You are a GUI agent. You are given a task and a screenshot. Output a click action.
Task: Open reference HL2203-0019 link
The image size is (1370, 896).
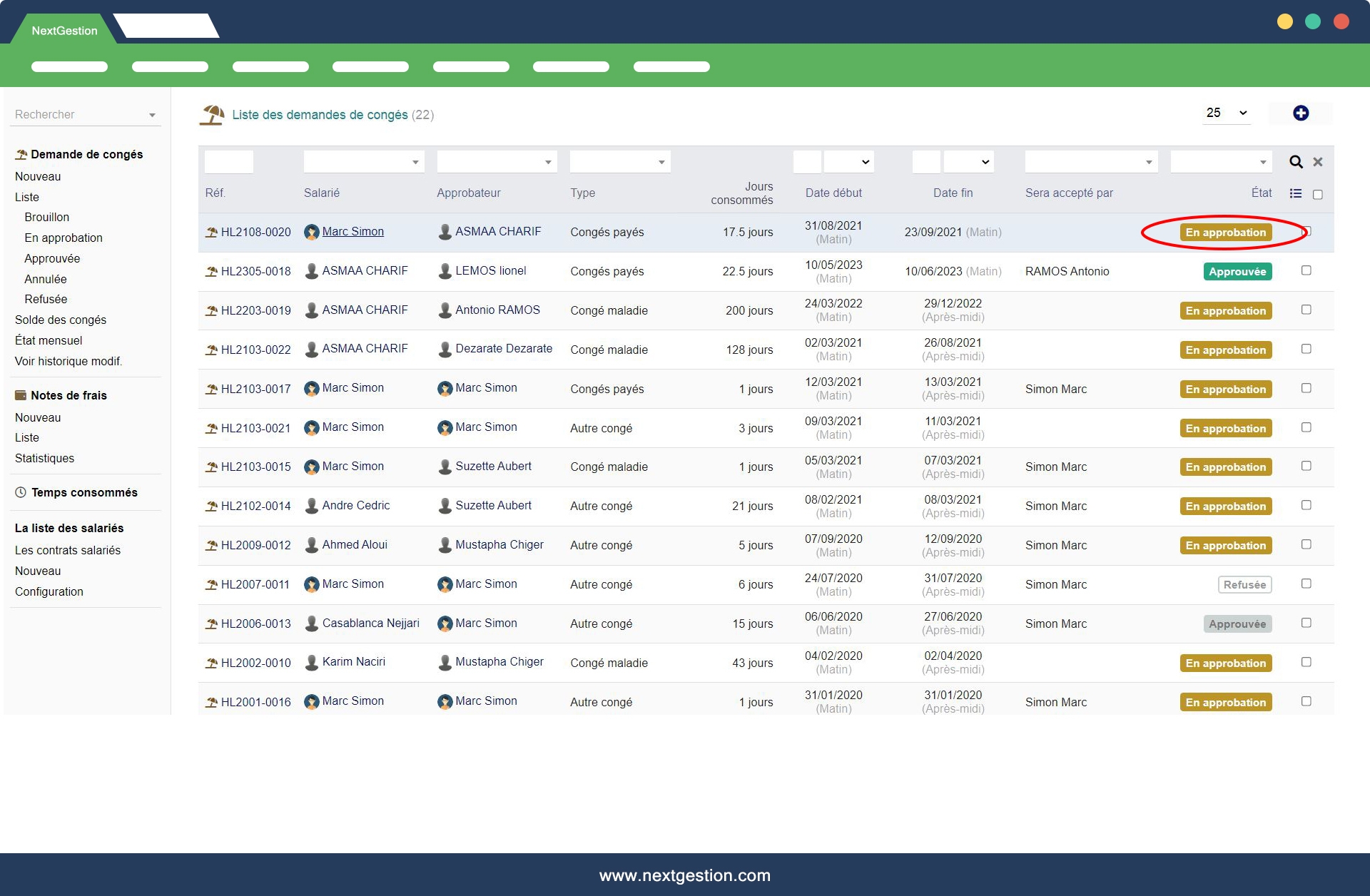pos(255,310)
